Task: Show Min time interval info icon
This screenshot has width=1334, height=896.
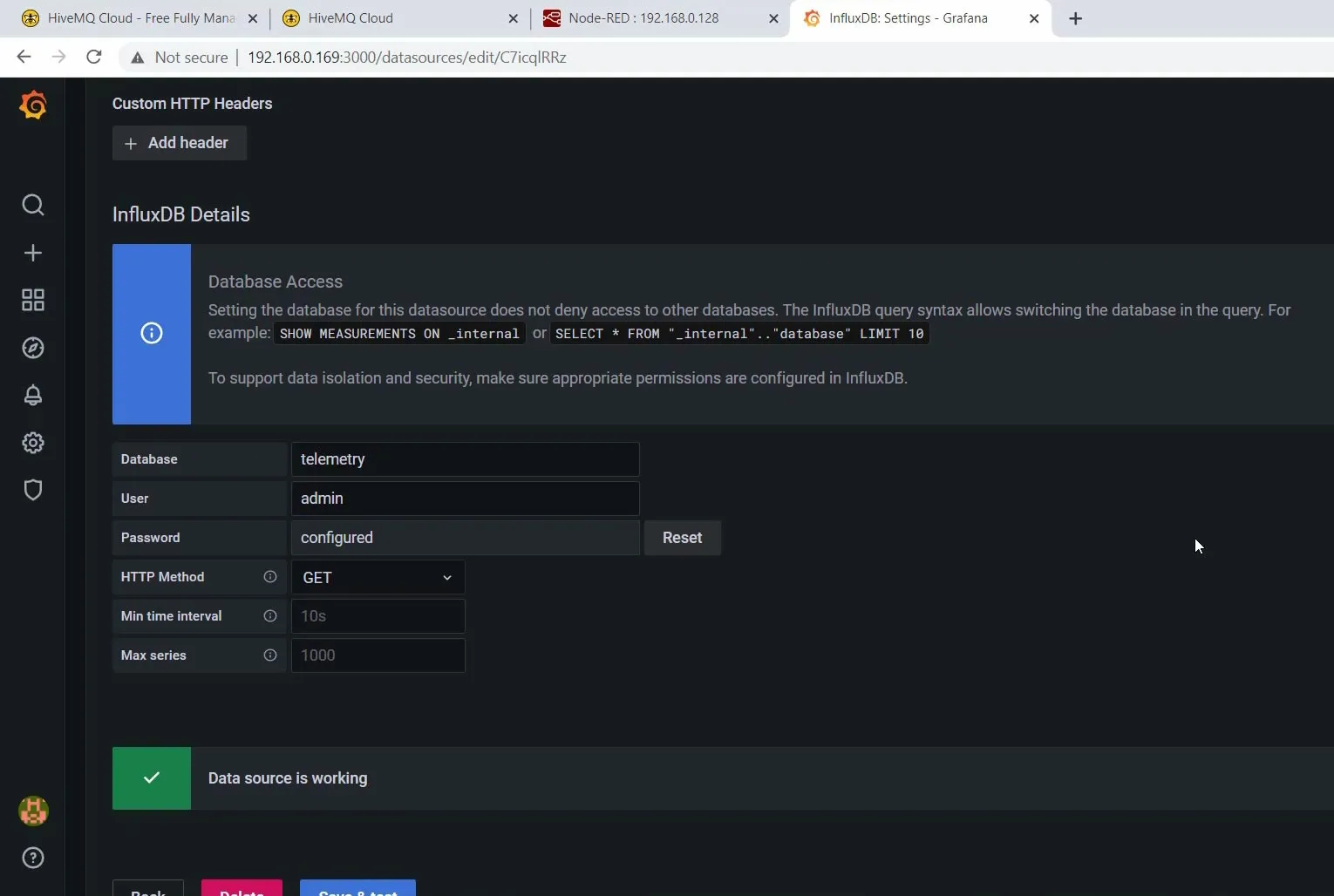Action: point(270,616)
